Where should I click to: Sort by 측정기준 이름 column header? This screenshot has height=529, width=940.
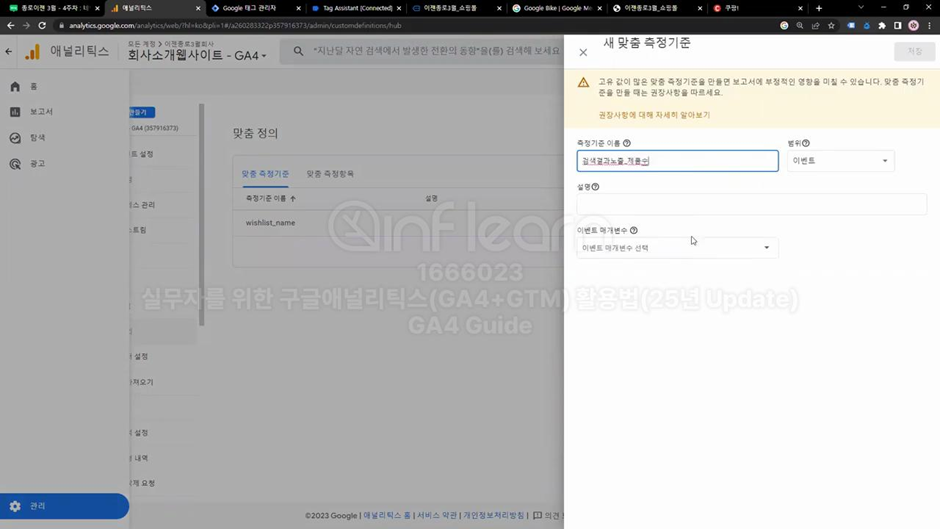(x=270, y=198)
